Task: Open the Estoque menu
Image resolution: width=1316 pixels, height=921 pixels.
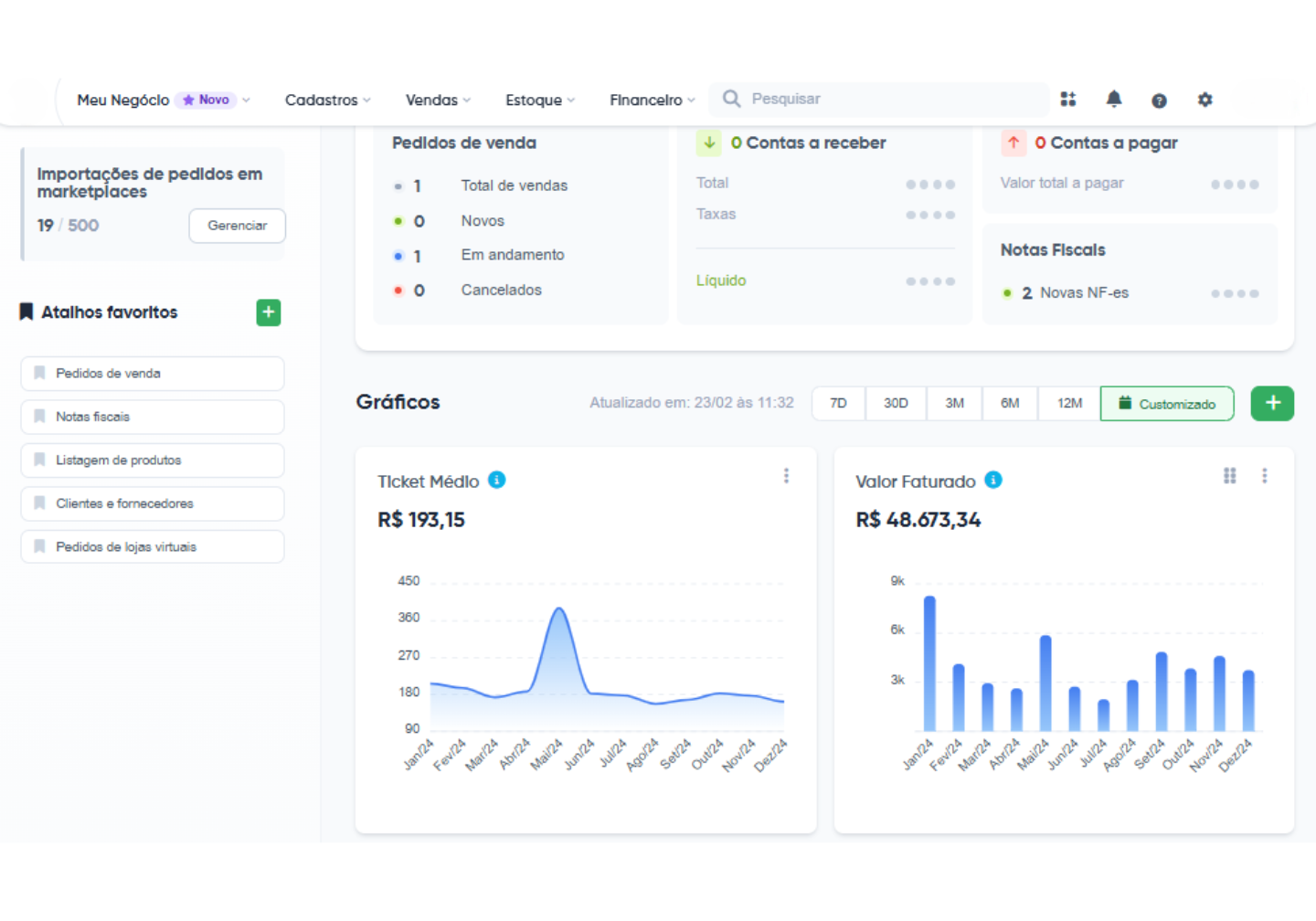Action: (539, 100)
